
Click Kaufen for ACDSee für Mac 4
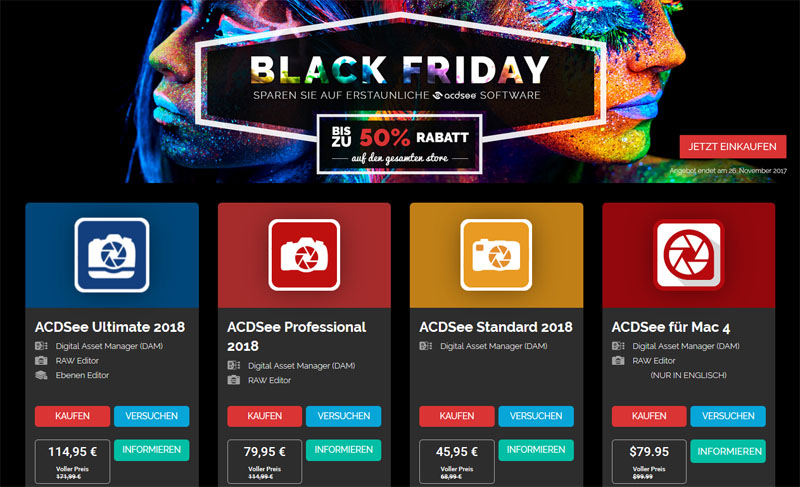[649, 416]
